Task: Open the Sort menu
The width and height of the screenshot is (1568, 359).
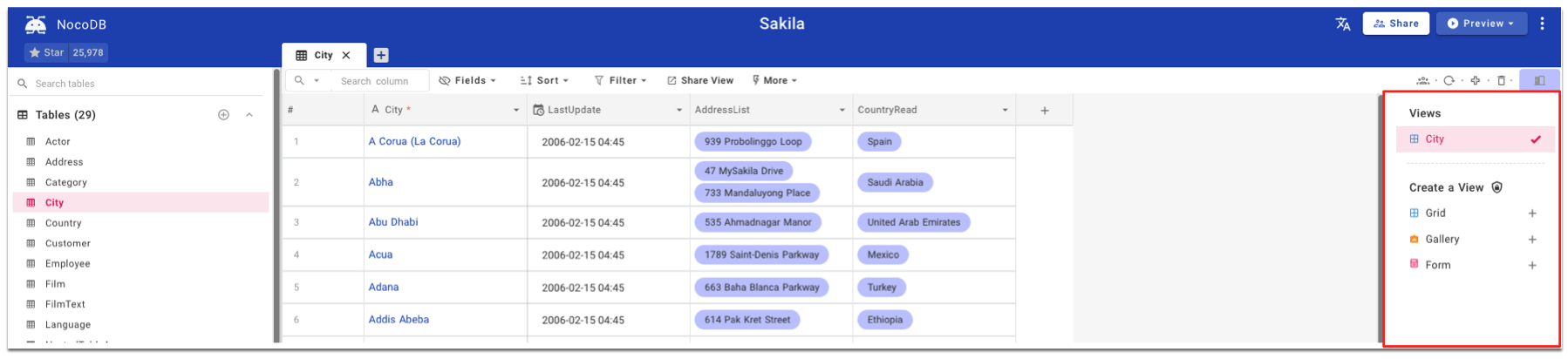Action: pos(544,80)
